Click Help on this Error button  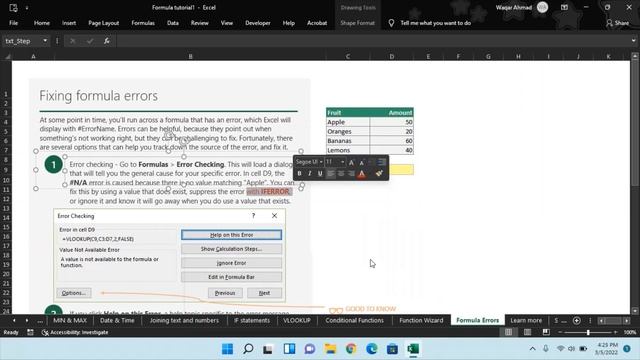[x=231, y=235]
